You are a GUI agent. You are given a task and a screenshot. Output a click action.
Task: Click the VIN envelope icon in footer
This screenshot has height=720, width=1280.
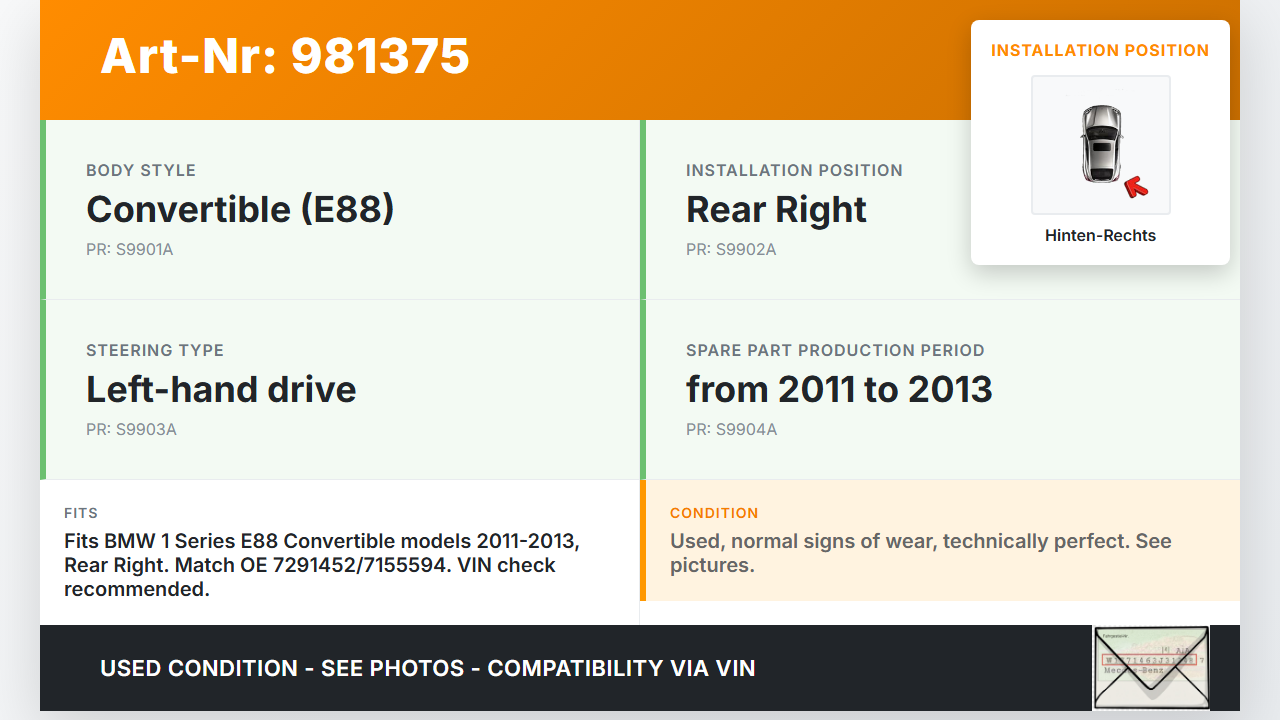pyautogui.click(x=1150, y=667)
